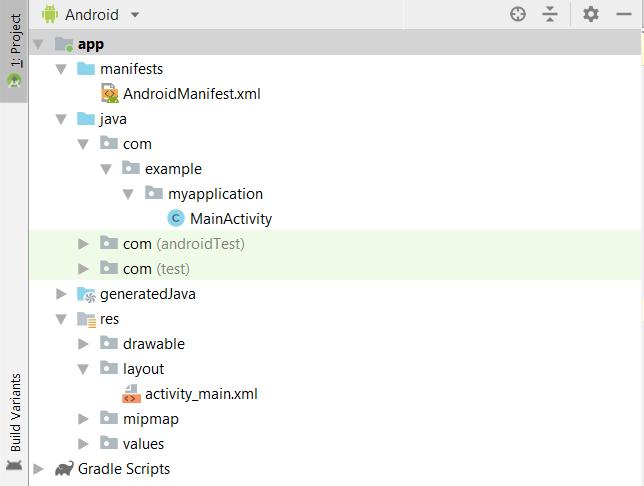Viewport: 644px width, 486px height.
Task: Select the drawable folder label
Action: (154, 344)
